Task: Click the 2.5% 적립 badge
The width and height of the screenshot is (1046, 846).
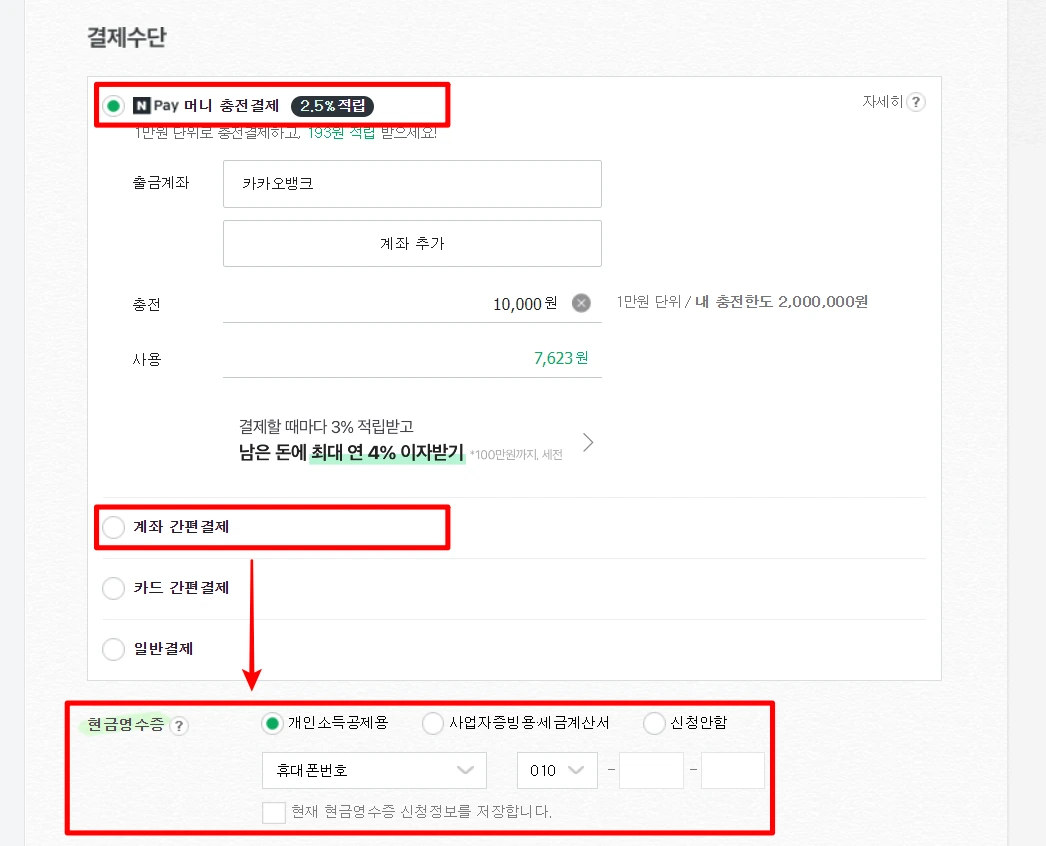Action: pyautogui.click(x=331, y=104)
